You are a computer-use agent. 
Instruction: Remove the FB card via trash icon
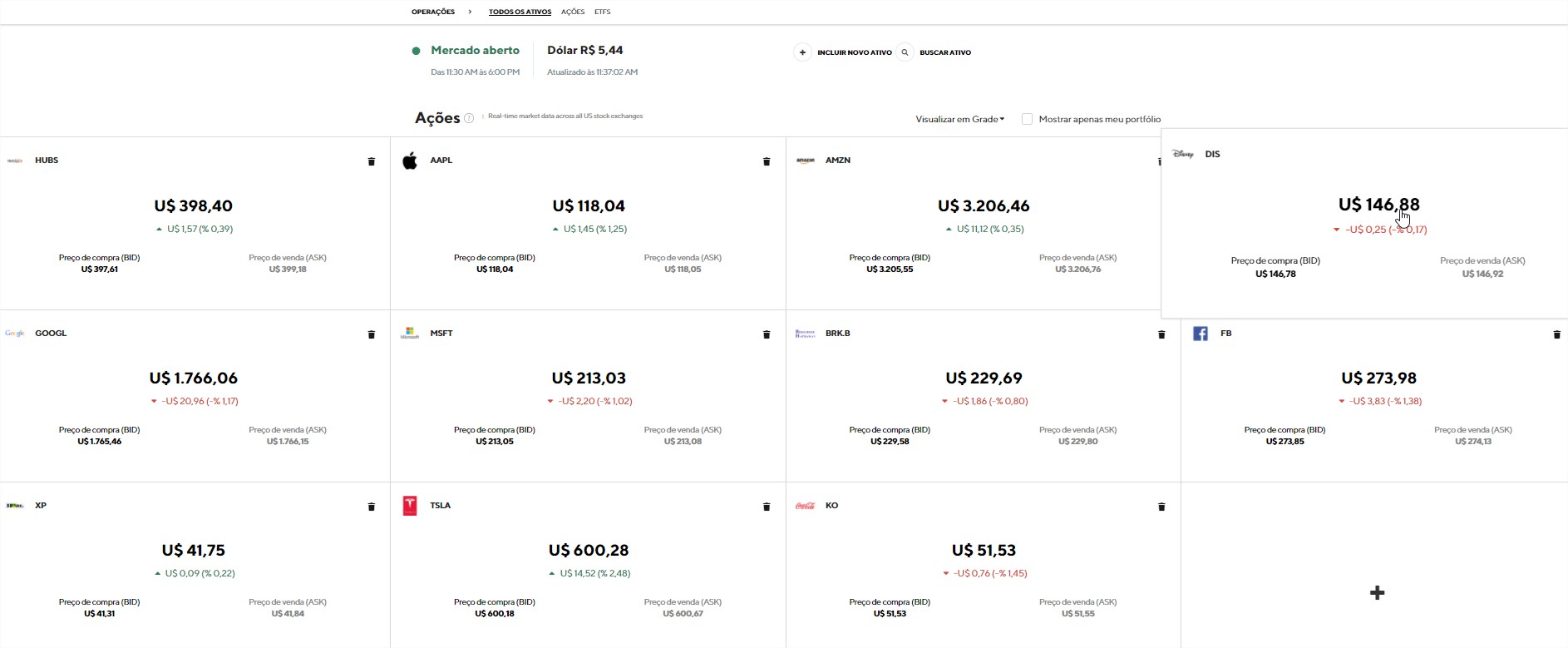(1556, 334)
